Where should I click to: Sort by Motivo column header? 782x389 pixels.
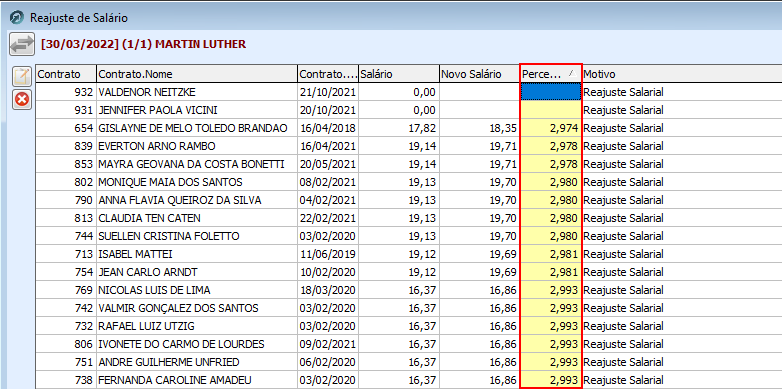(682, 74)
